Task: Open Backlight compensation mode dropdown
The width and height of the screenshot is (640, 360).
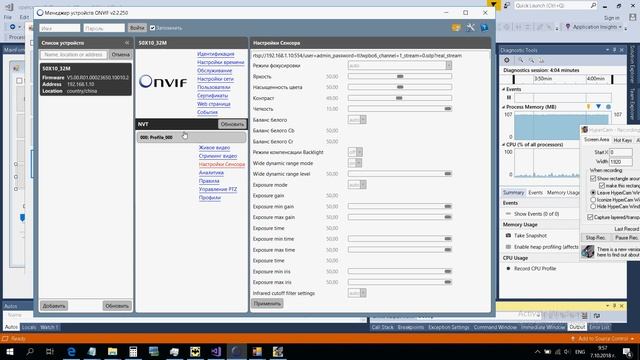Action: pyautogui.click(x=359, y=152)
